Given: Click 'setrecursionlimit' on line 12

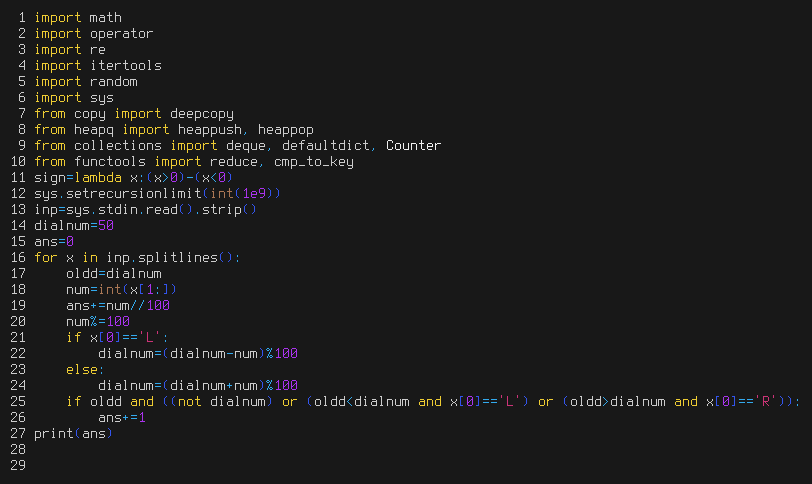Looking at the screenshot, I should 134,194.
